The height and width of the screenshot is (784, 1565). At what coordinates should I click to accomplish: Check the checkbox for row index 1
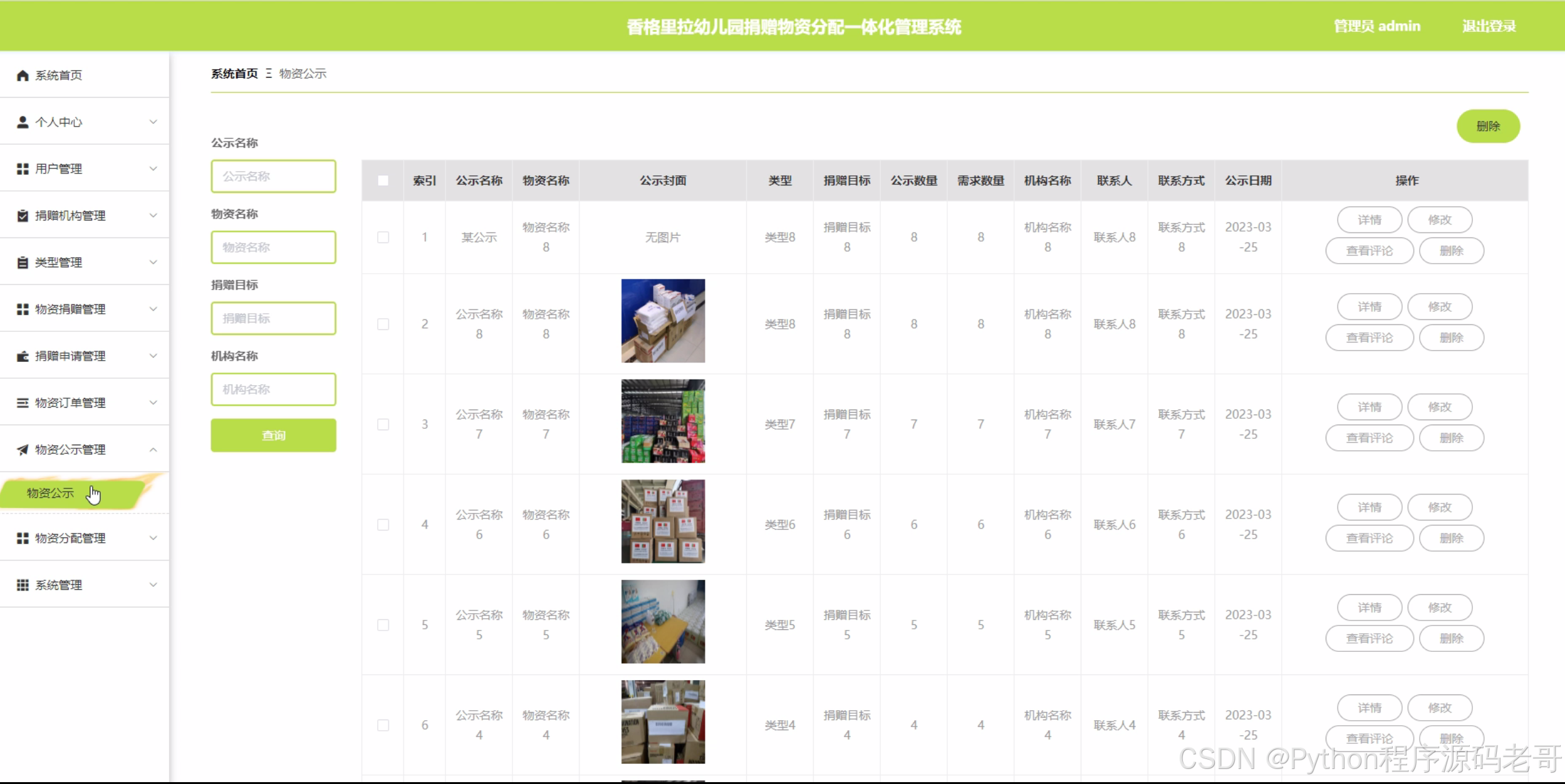(383, 237)
